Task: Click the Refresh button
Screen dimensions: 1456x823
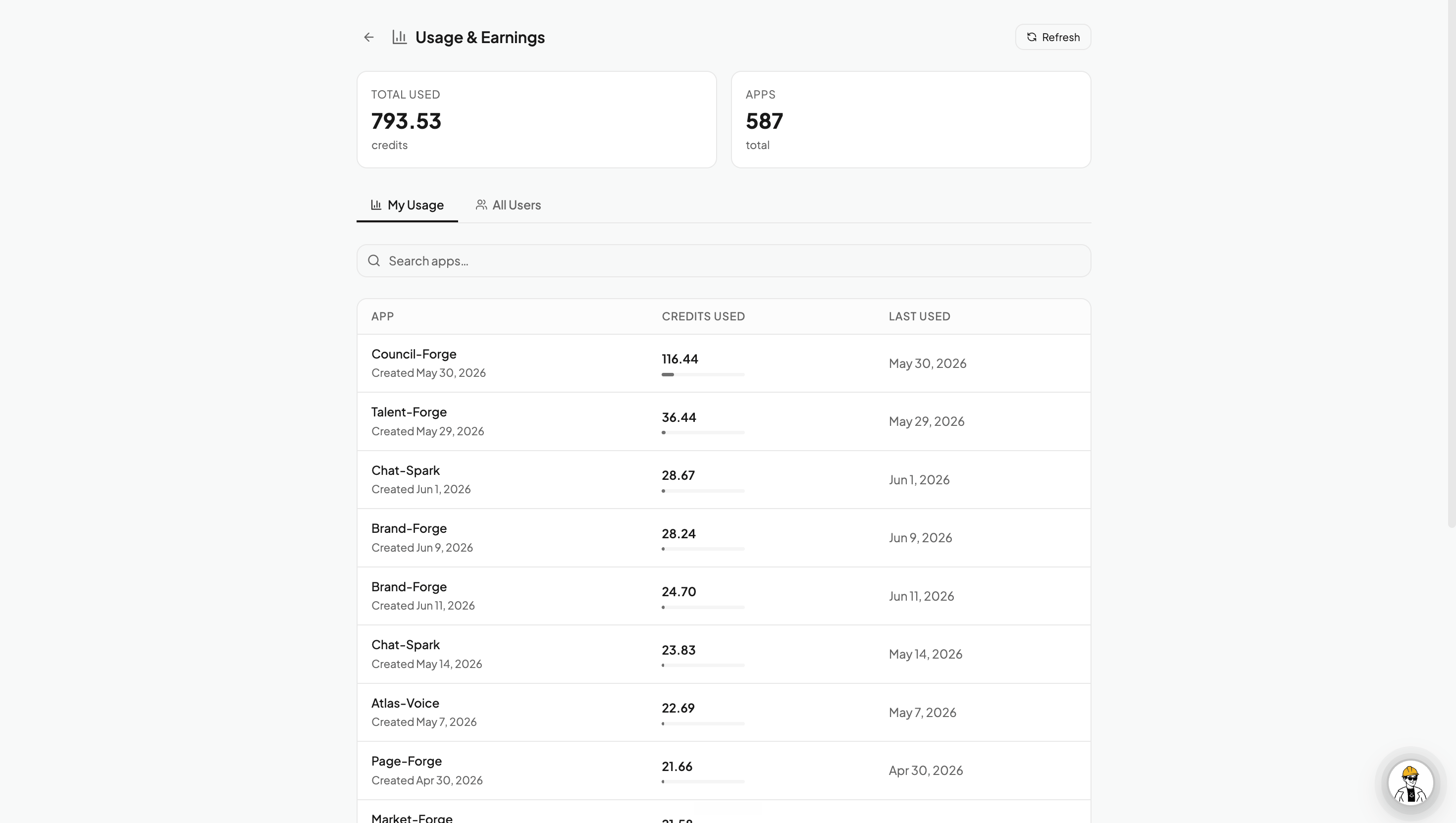Action: coord(1053,37)
